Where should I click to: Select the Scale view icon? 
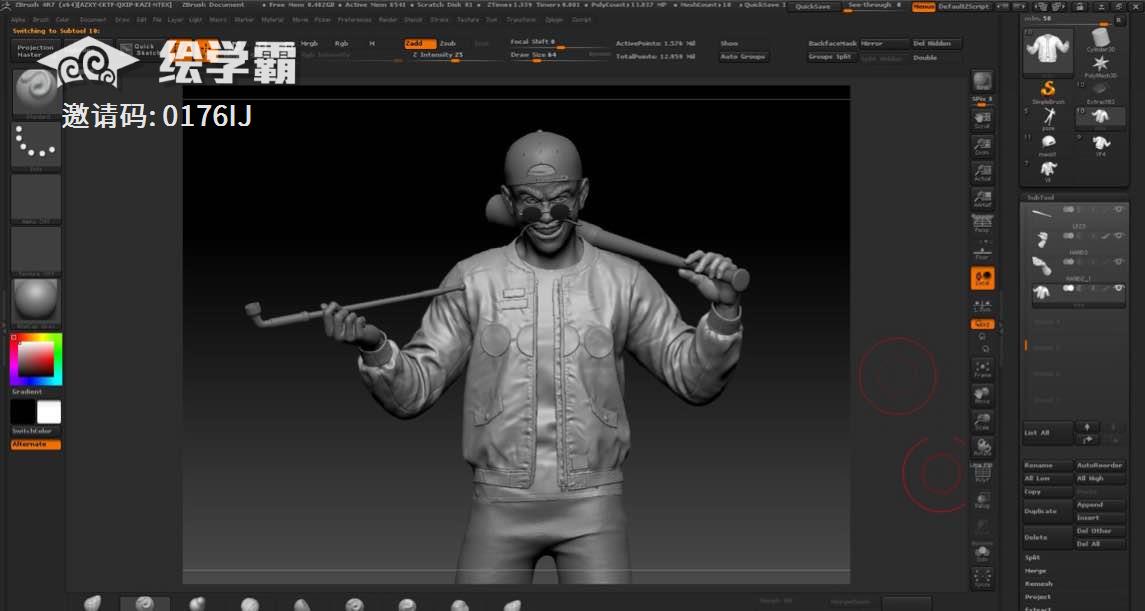982,421
